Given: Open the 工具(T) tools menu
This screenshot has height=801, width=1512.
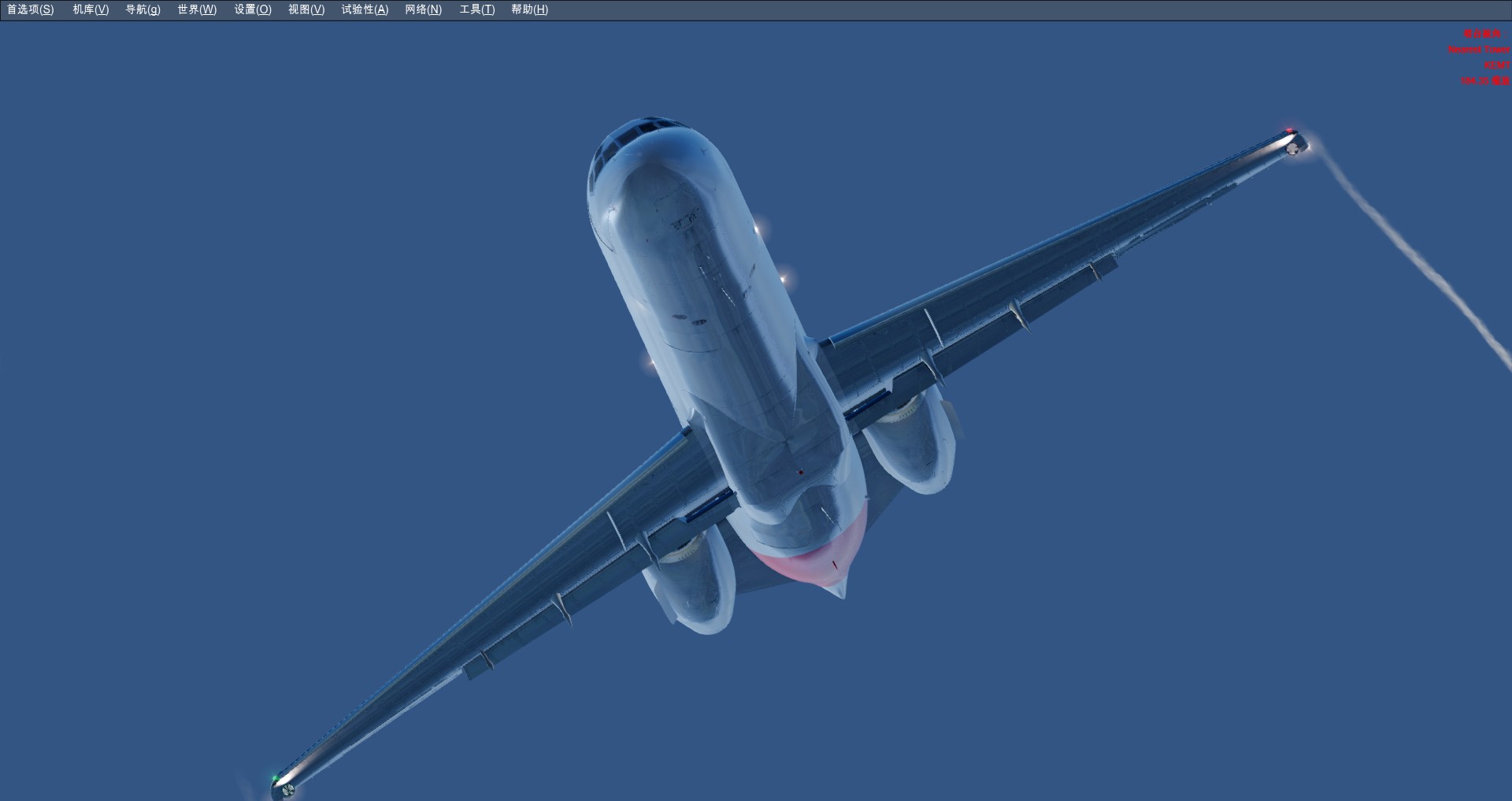Looking at the screenshot, I should [477, 9].
